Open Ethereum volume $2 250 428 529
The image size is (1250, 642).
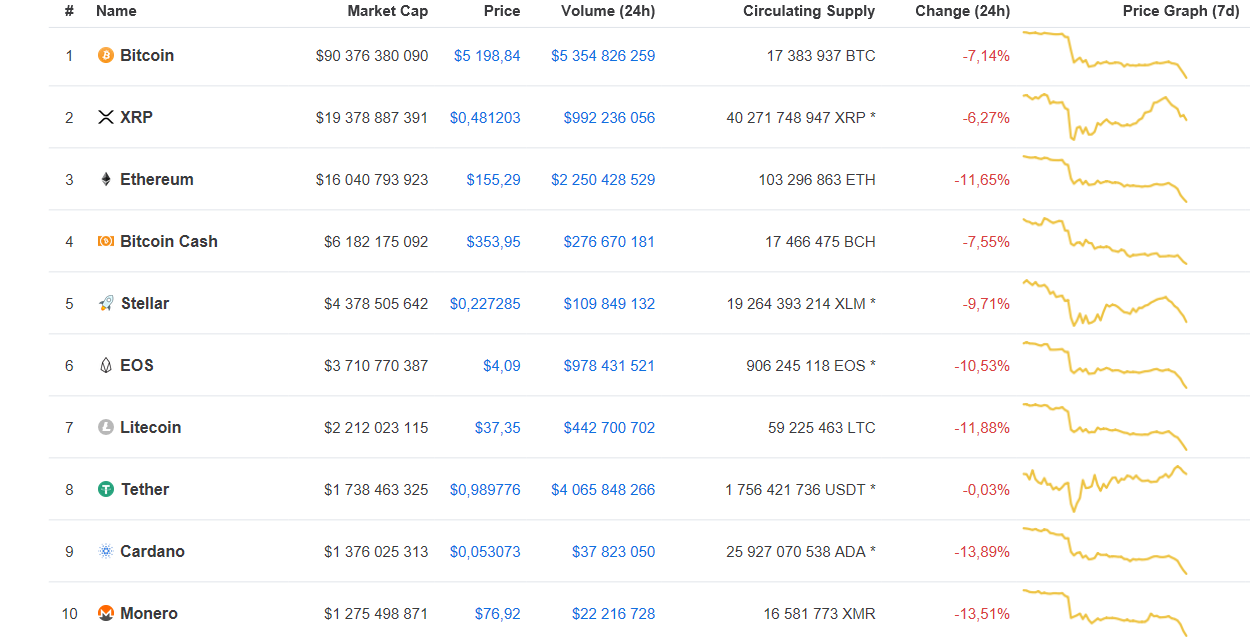603,180
